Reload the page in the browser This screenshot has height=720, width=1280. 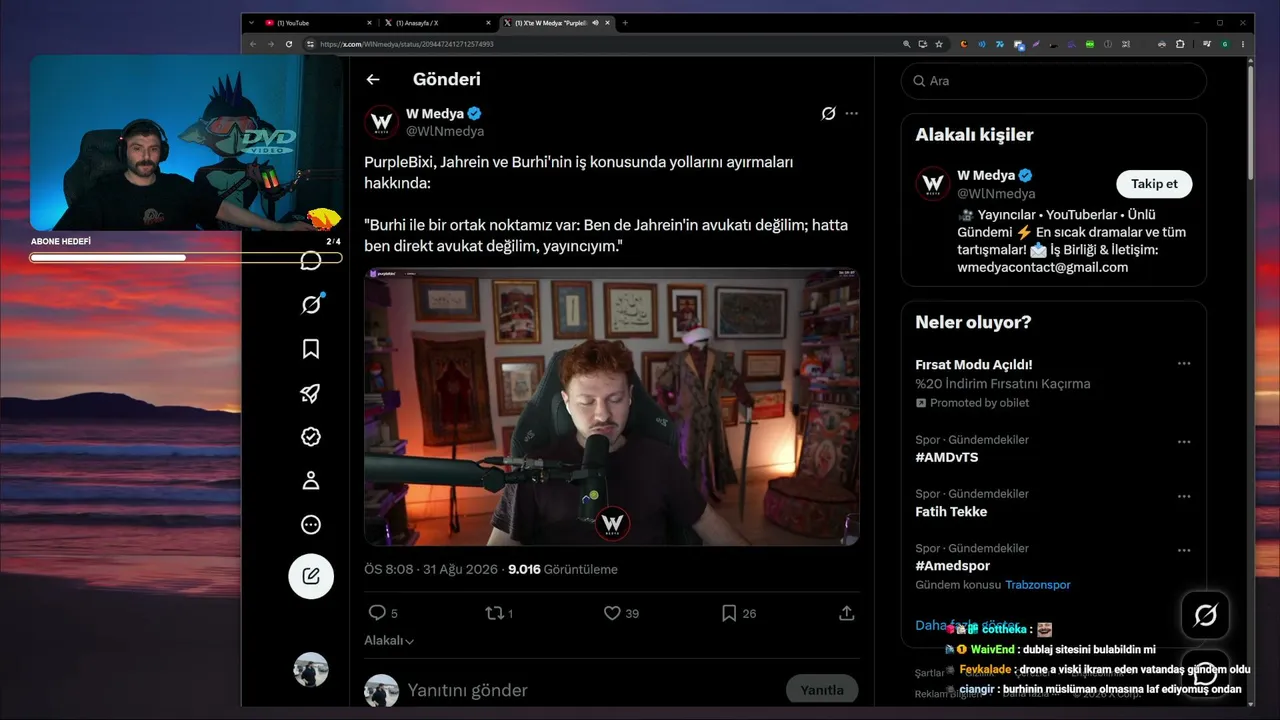pos(289,44)
